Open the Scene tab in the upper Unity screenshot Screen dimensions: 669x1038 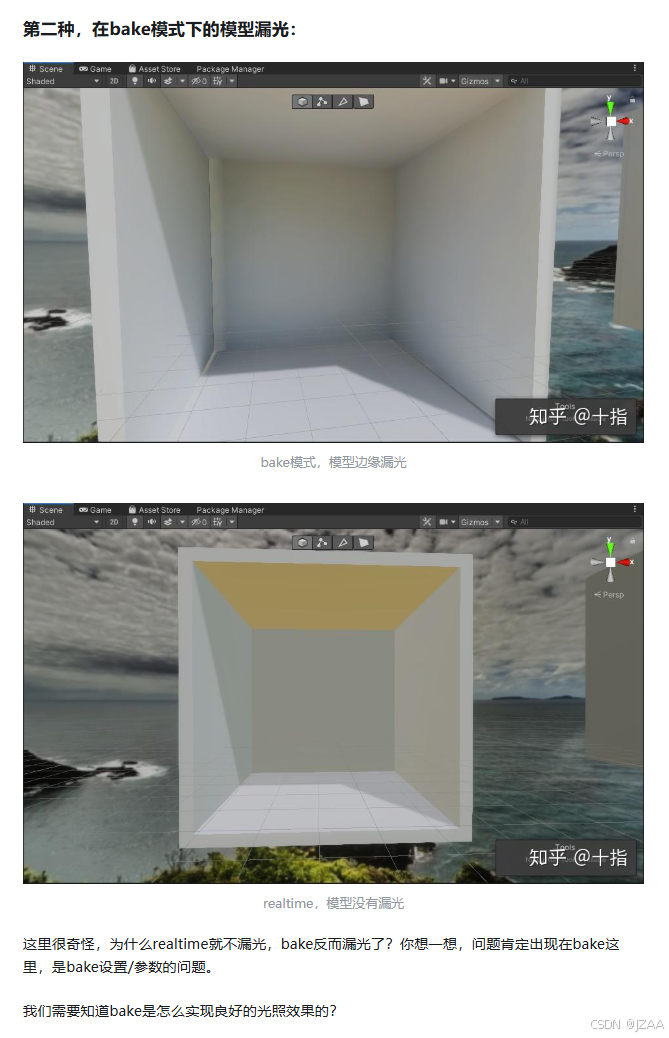click(x=46, y=69)
